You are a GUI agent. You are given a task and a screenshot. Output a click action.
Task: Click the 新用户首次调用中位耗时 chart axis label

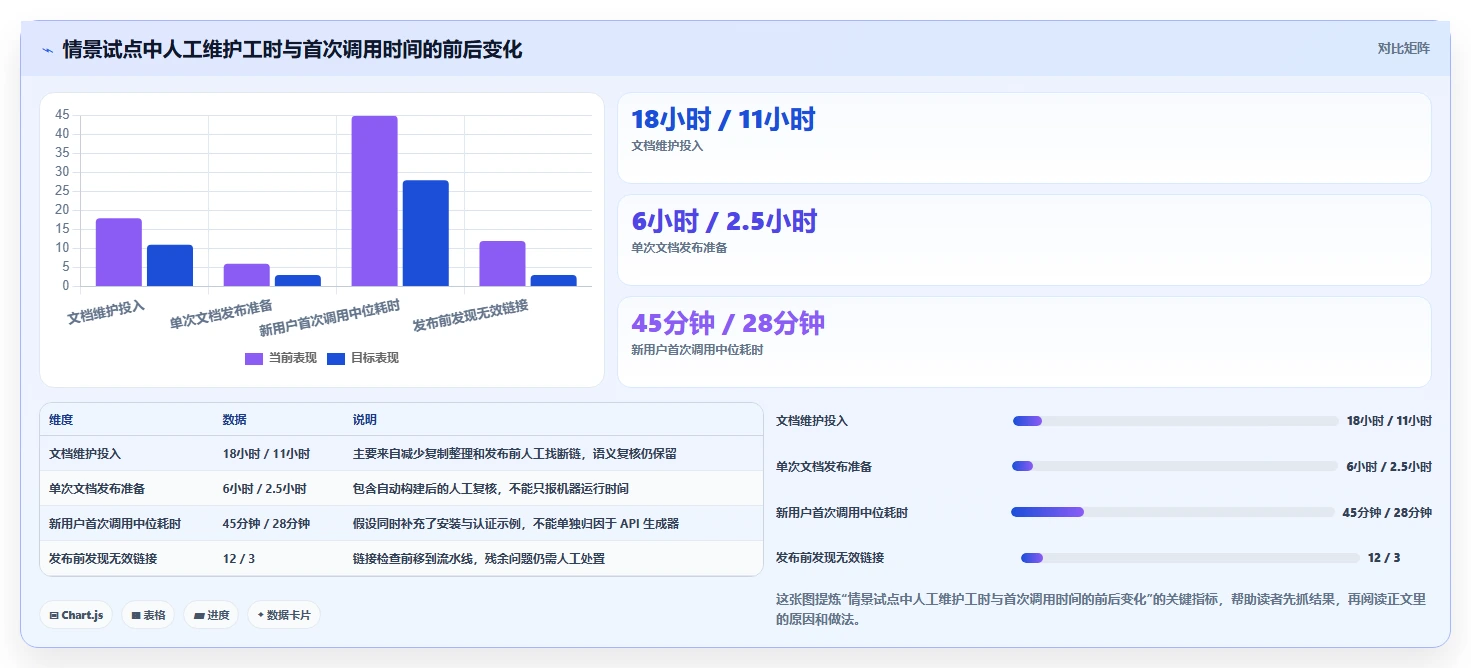tap(329, 318)
